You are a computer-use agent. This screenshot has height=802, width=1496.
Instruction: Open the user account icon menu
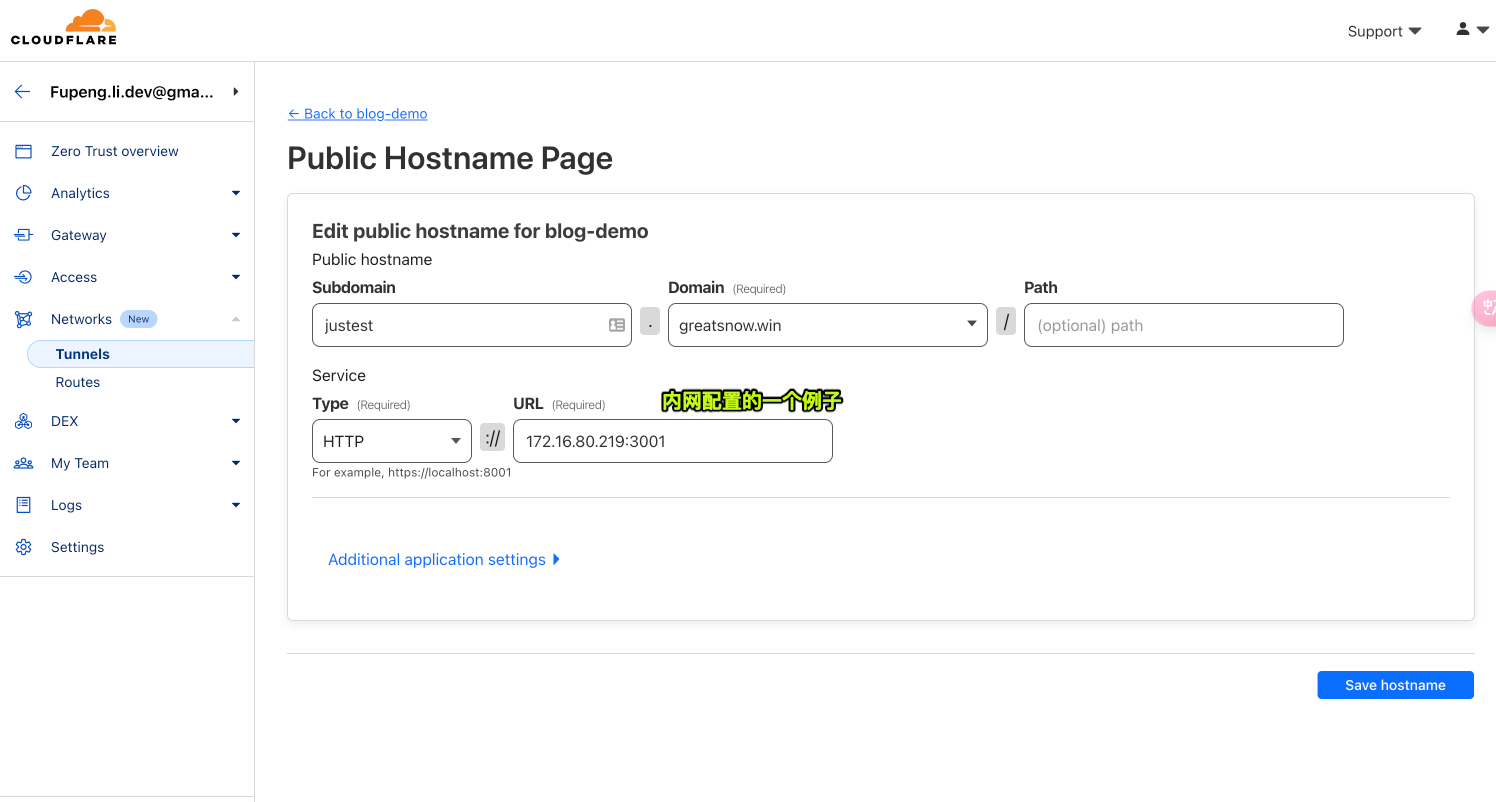coord(1472,30)
